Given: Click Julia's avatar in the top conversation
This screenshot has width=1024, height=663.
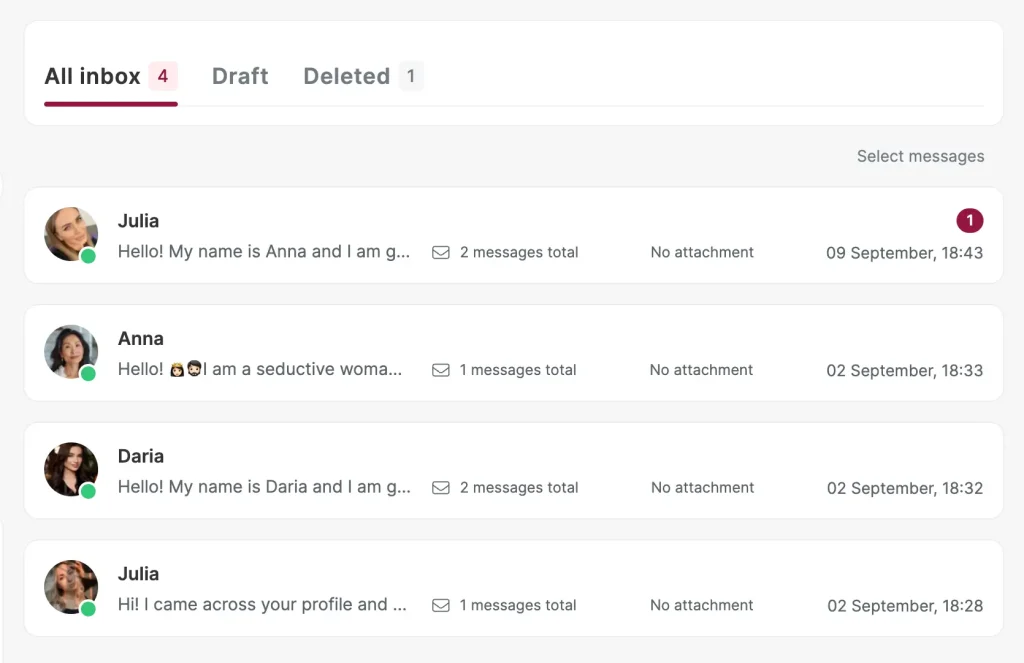Looking at the screenshot, I should tap(71, 234).
